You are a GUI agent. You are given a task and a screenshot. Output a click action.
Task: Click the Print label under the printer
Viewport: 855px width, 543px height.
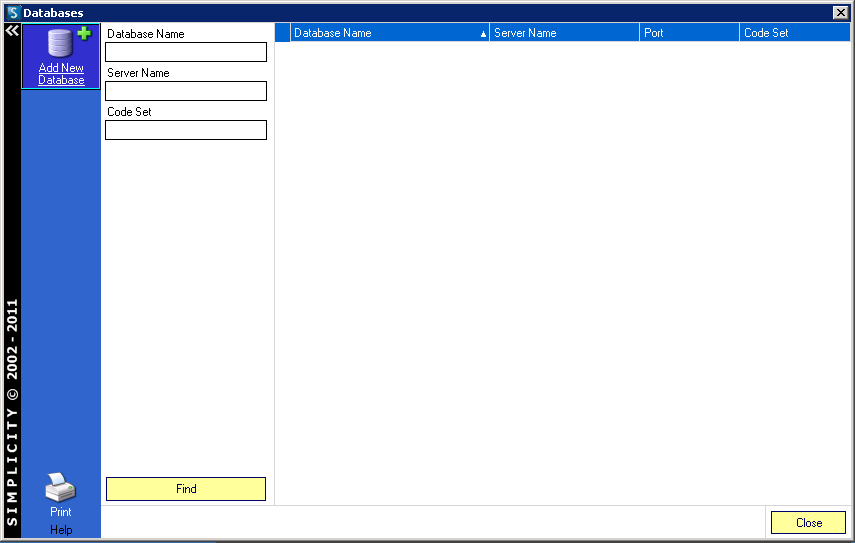(61, 512)
